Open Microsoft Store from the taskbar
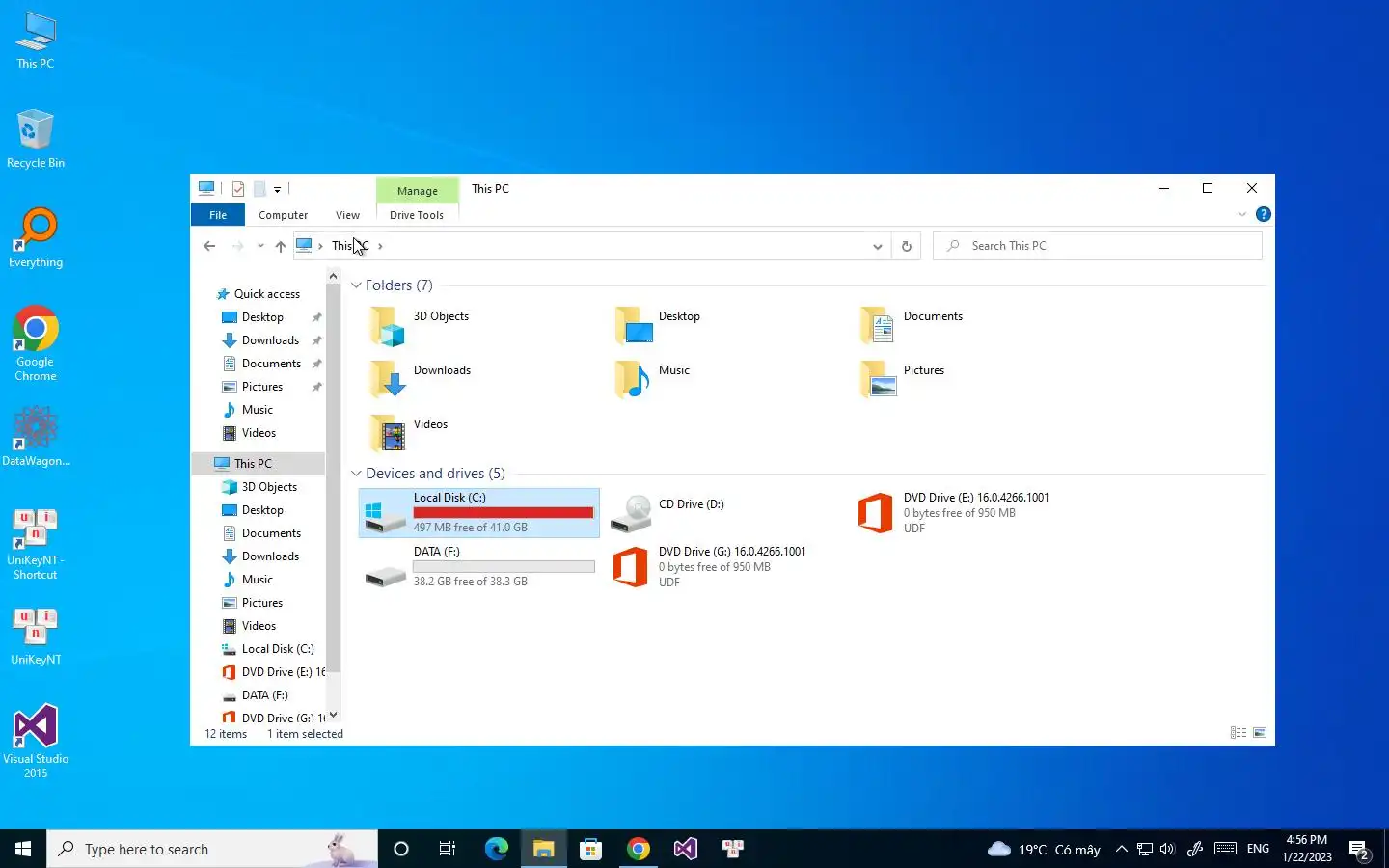Viewport: 1389px width, 868px height. pos(590,849)
